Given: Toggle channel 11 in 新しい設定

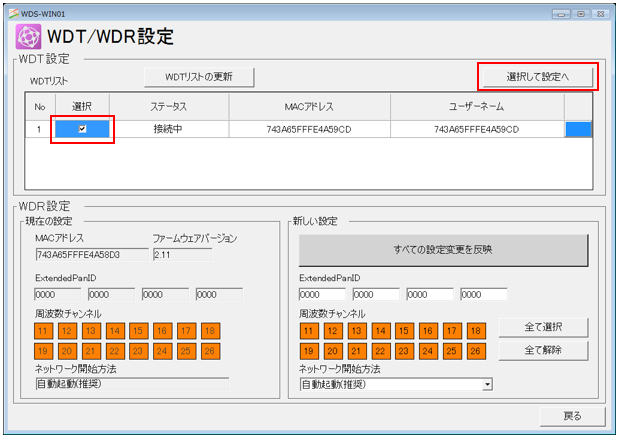Looking at the screenshot, I should coord(308,330).
